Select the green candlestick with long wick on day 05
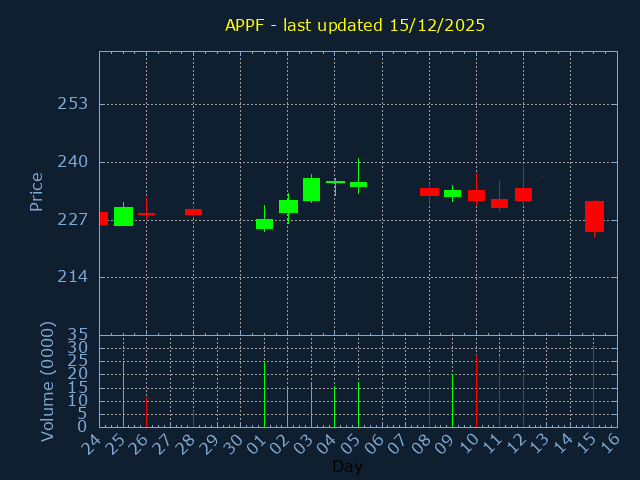This screenshot has height=480, width=640. click(358, 184)
